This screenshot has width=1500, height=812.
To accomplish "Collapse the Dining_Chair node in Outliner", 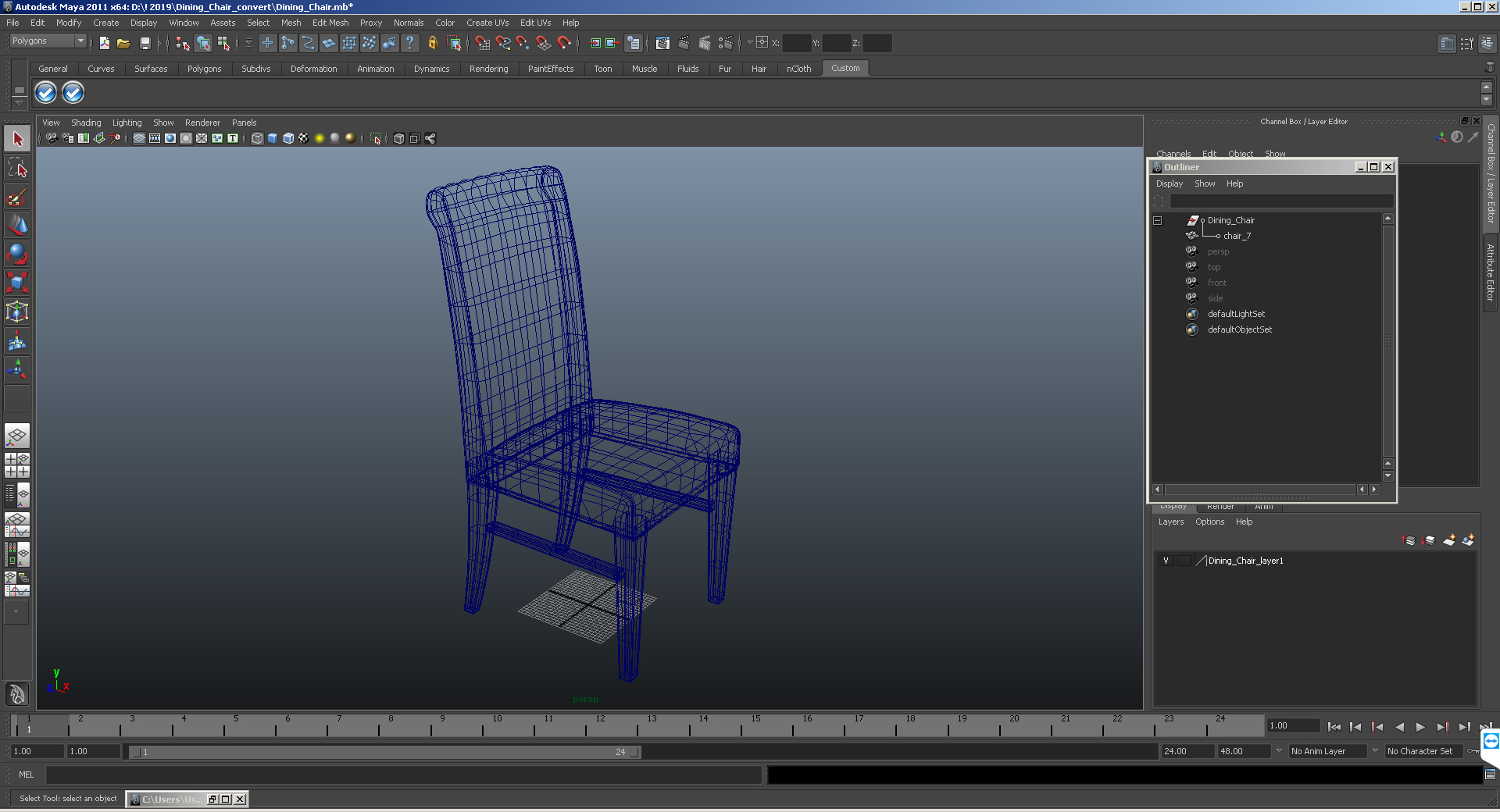I will (x=1158, y=221).
